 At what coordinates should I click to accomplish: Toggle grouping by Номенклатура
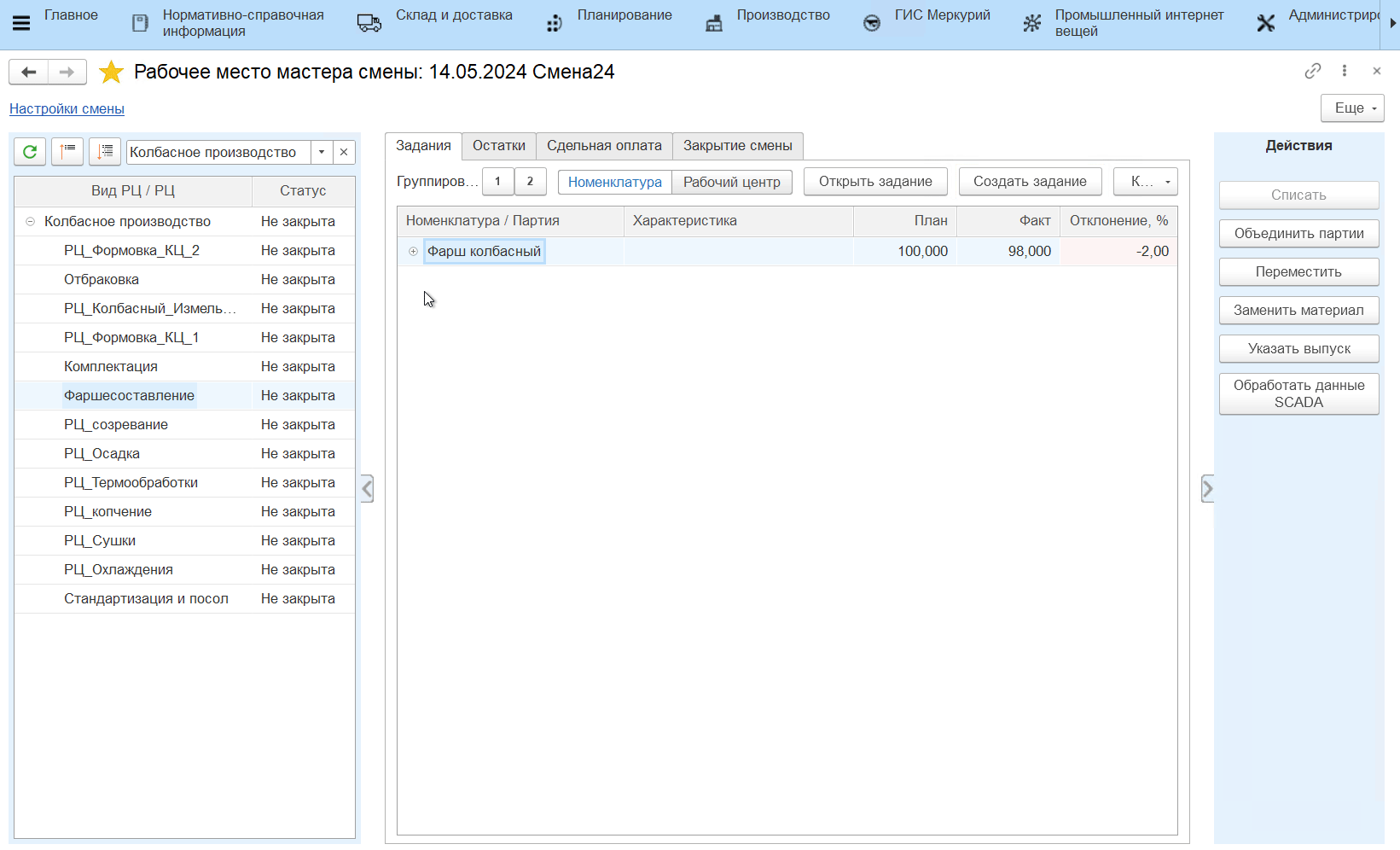[x=614, y=182]
